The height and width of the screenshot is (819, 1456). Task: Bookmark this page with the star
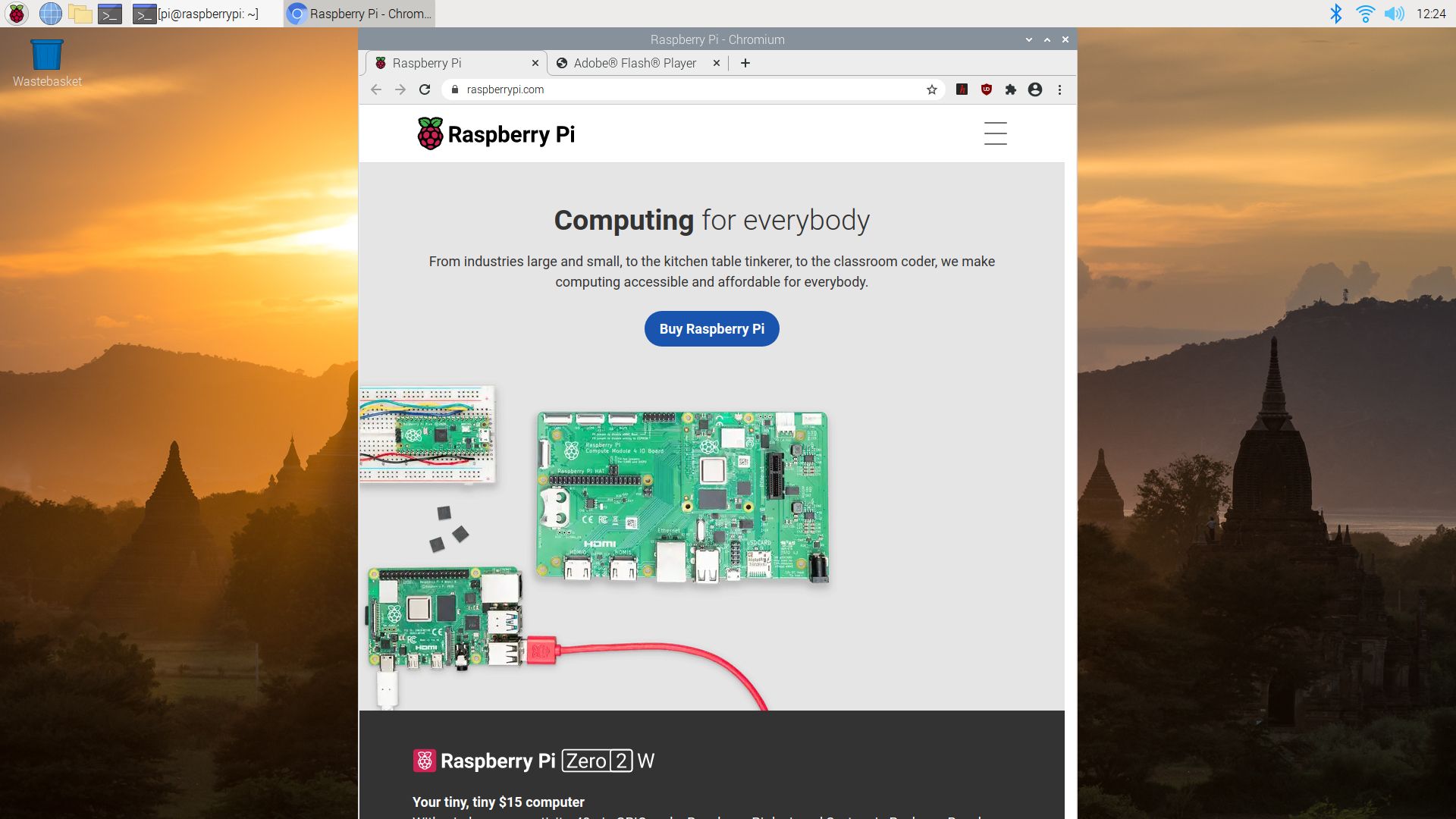[932, 89]
